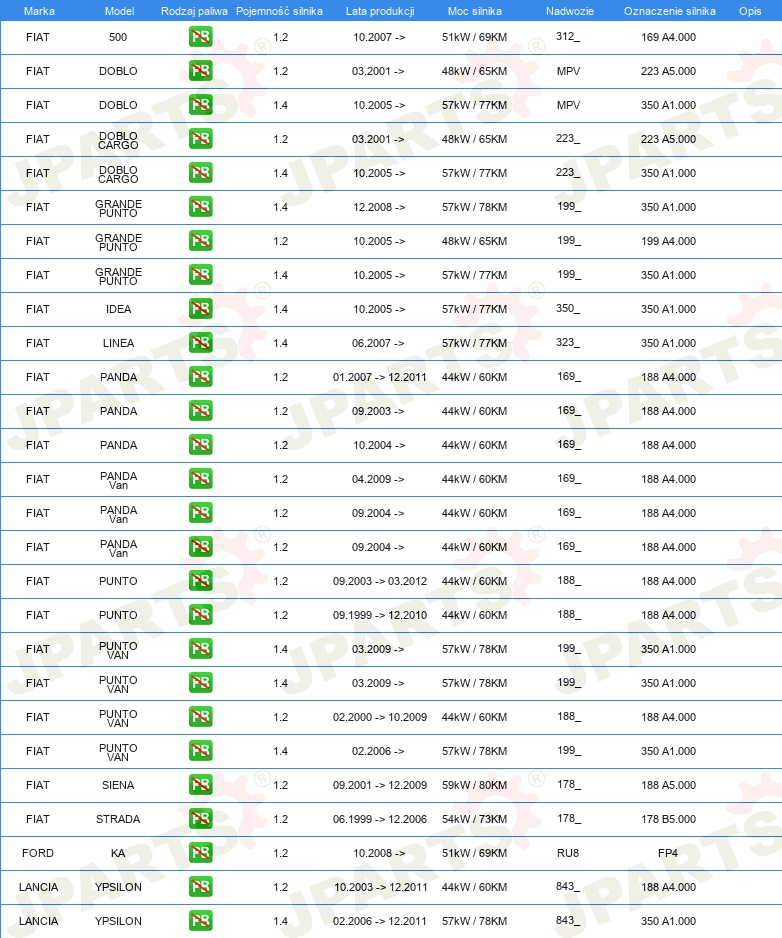Select production dates 10.2003 -> 12.2011
782x938 pixels.
(x=381, y=887)
